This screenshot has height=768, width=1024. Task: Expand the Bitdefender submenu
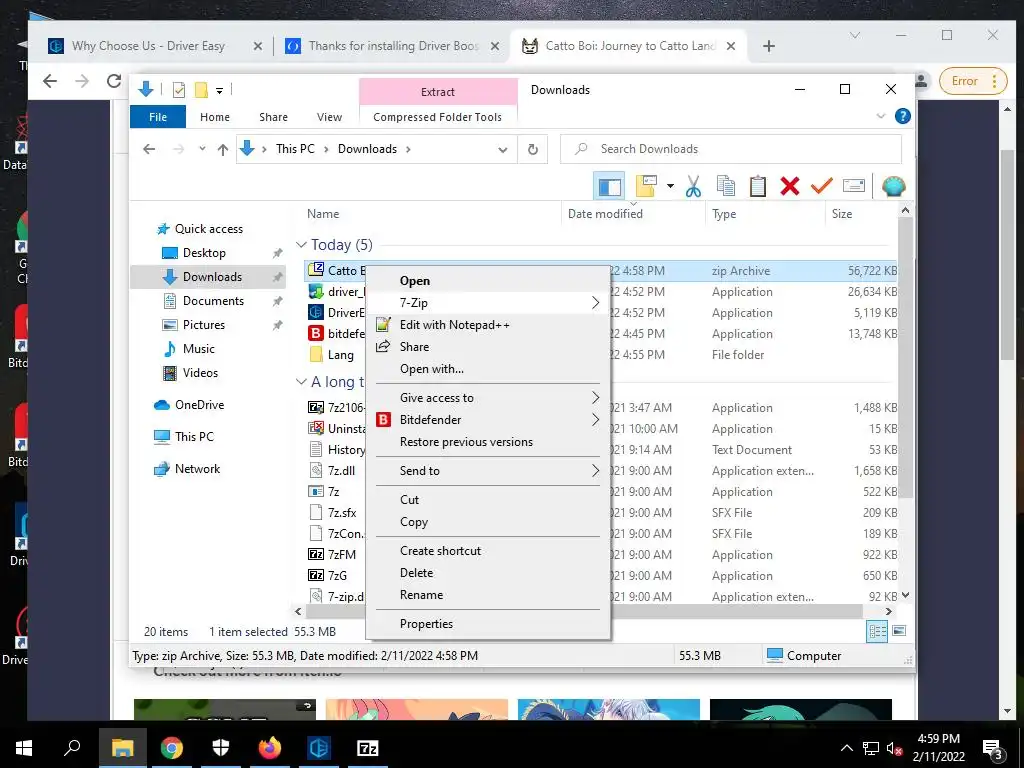(x=488, y=420)
